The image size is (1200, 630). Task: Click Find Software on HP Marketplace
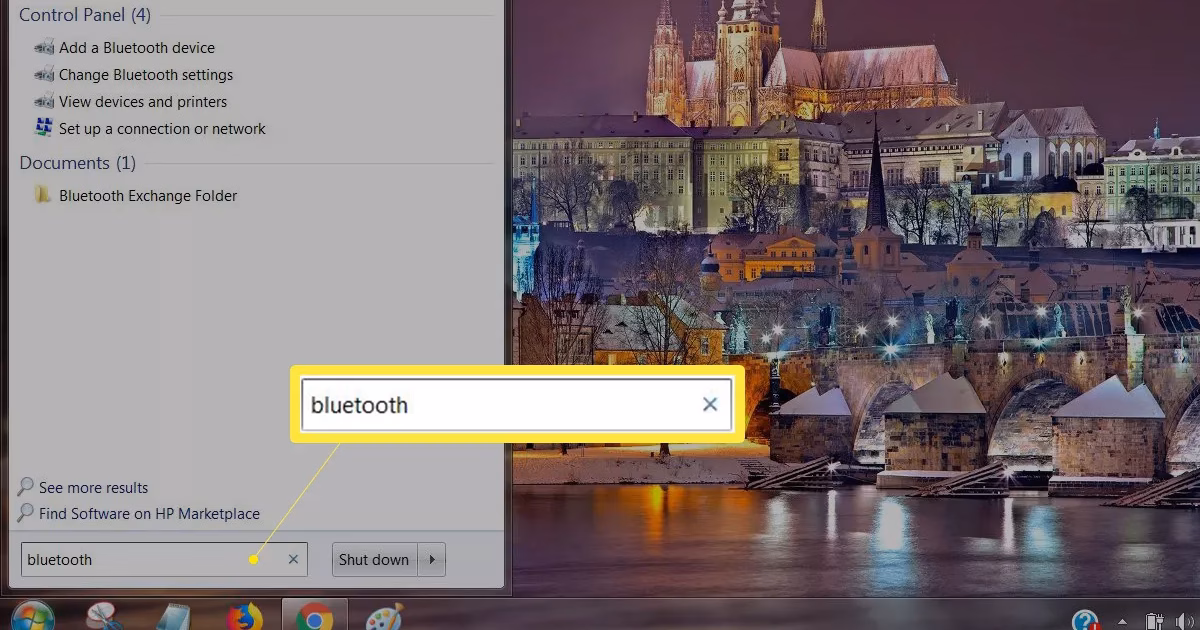(149, 513)
